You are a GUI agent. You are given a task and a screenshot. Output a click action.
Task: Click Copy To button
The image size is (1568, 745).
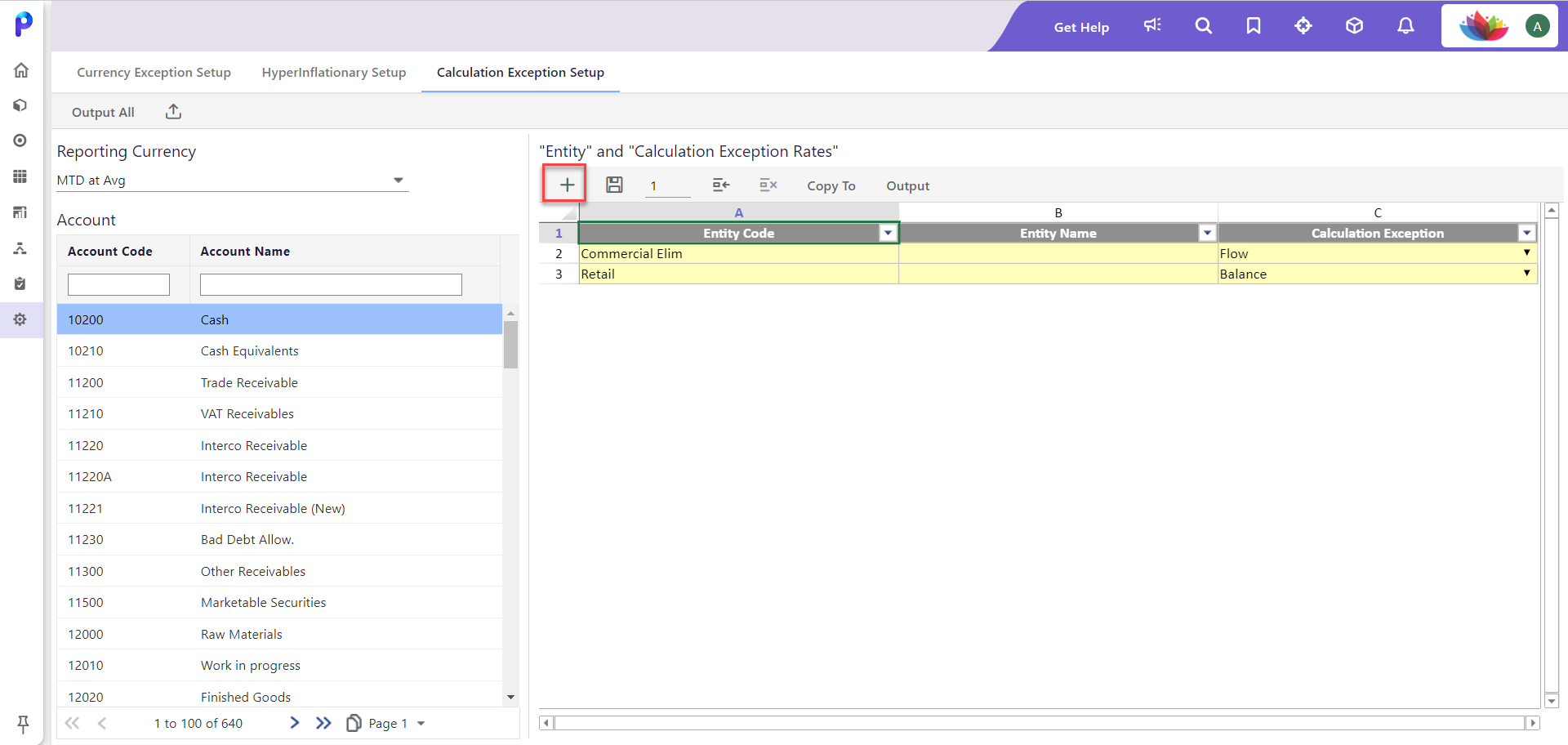click(831, 186)
